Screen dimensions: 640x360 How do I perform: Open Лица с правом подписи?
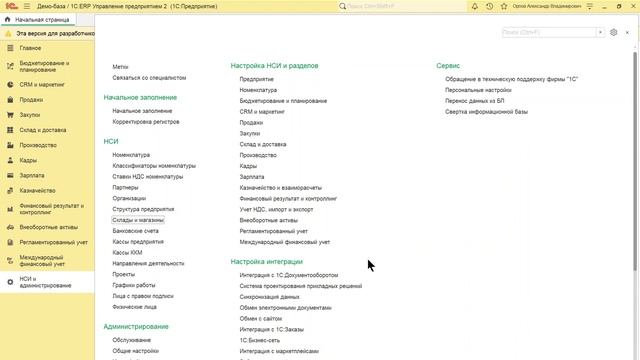click(143, 296)
